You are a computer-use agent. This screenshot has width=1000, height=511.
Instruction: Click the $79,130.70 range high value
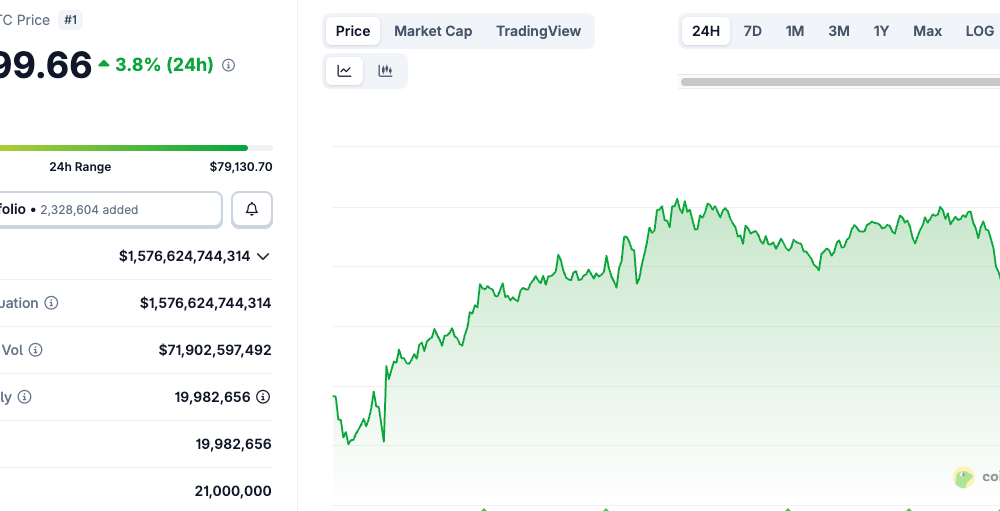[x=241, y=167]
